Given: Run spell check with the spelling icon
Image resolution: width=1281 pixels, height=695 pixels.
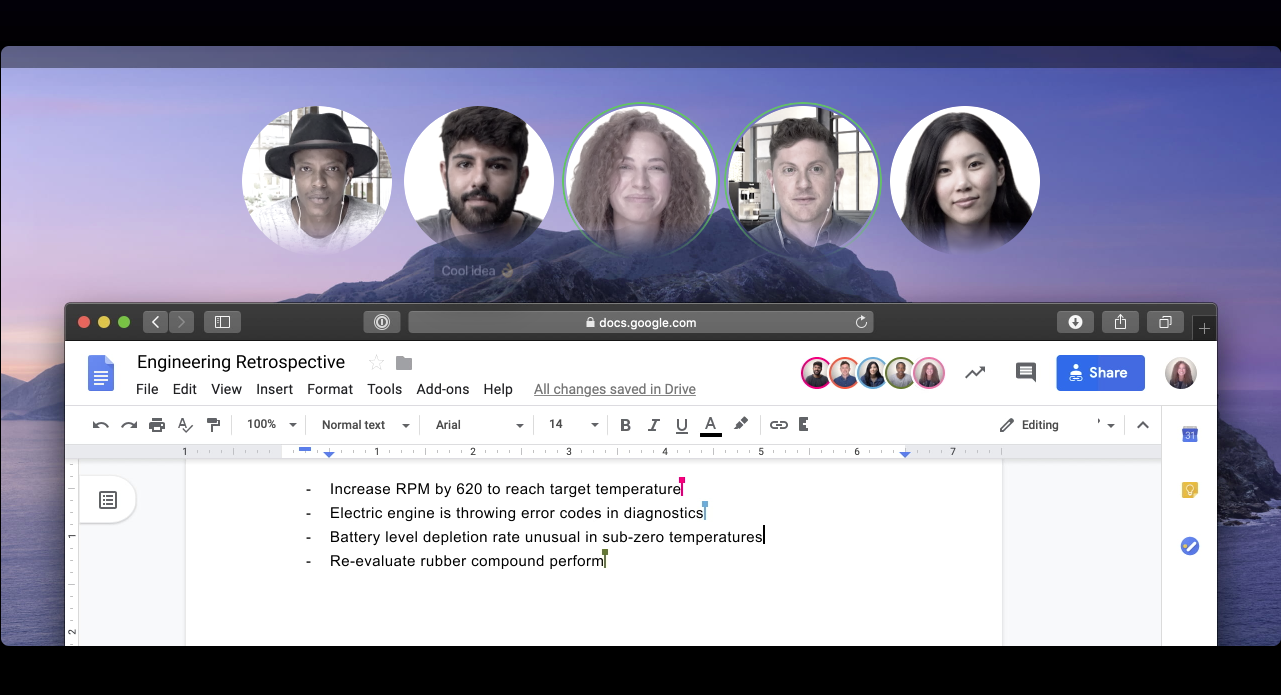Looking at the screenshot, I should pos(185,425).
